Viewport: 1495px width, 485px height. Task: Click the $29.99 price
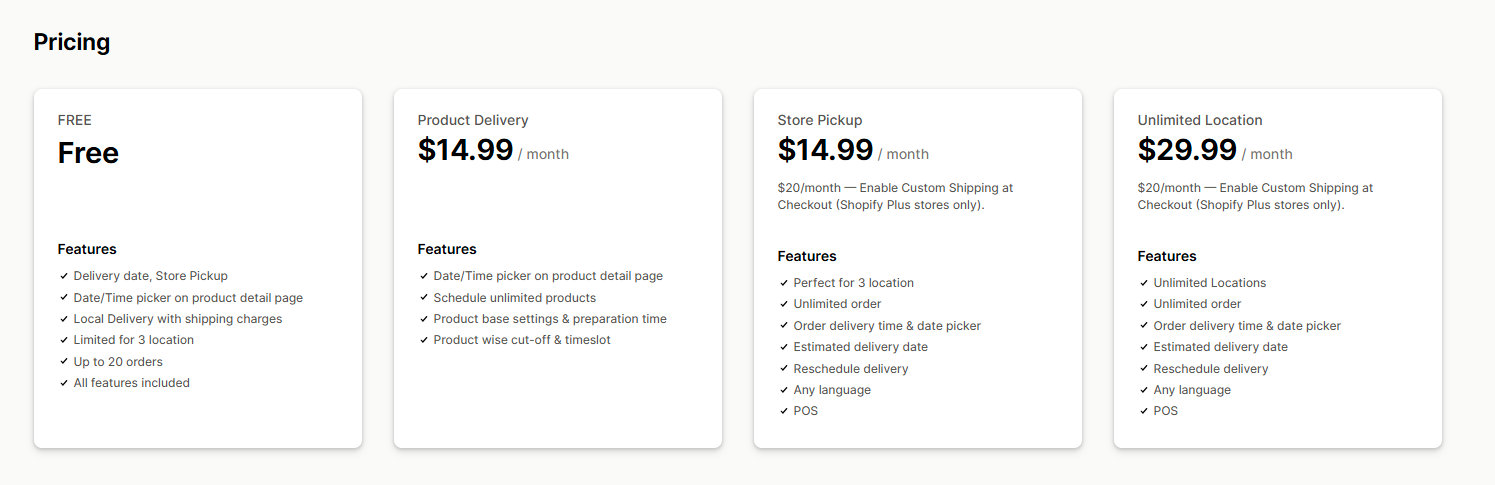[1187, 150]
